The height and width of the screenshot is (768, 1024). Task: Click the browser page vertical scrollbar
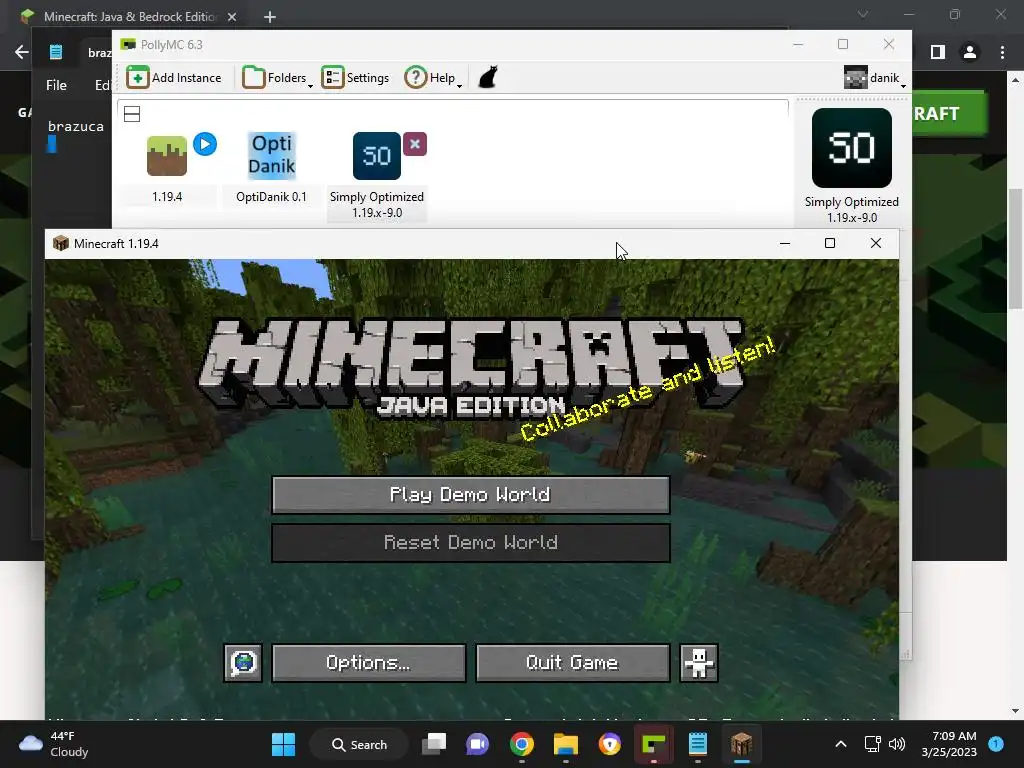1015,248
